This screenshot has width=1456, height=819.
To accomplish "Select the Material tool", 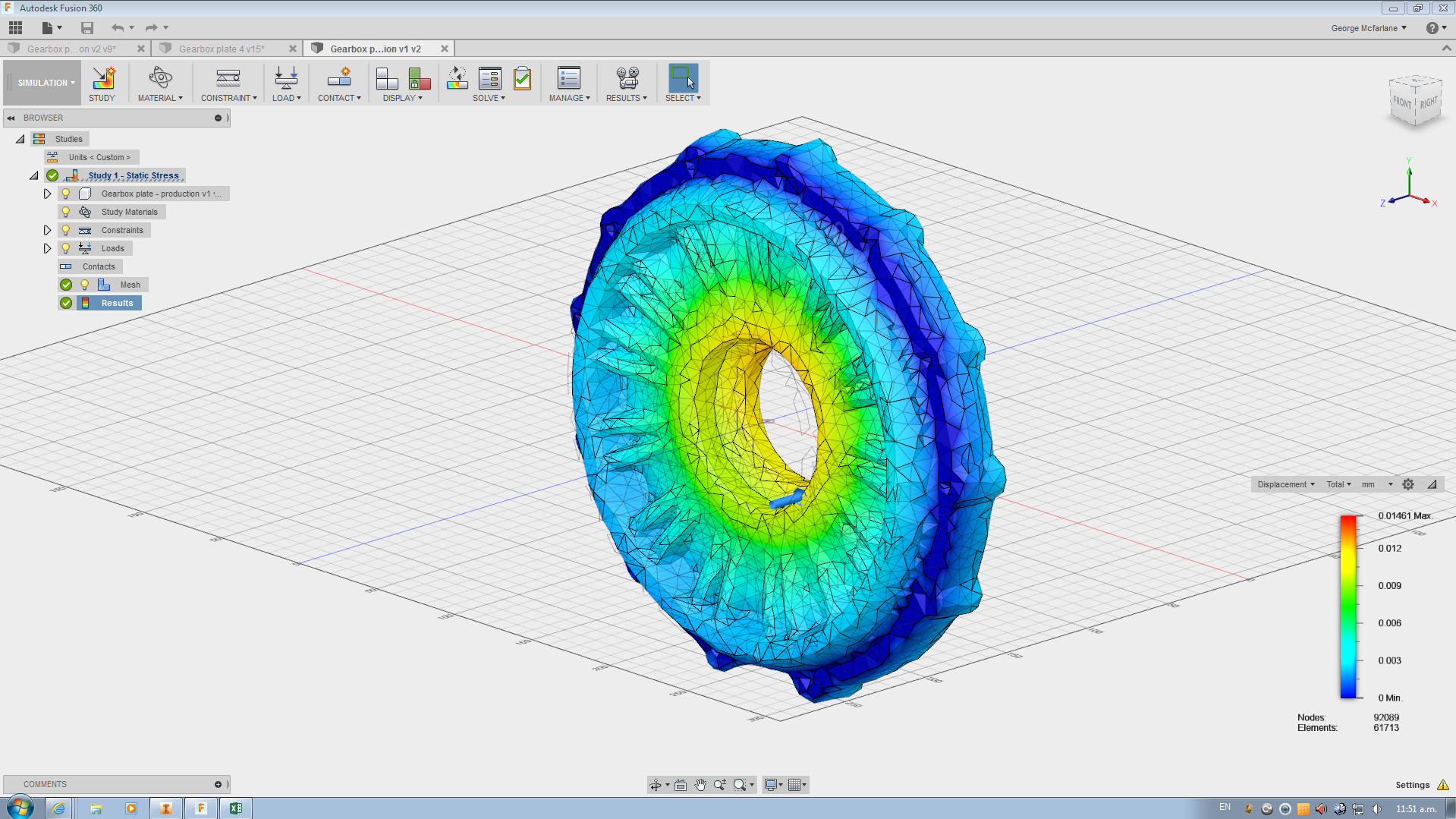I will coord(159,82).
